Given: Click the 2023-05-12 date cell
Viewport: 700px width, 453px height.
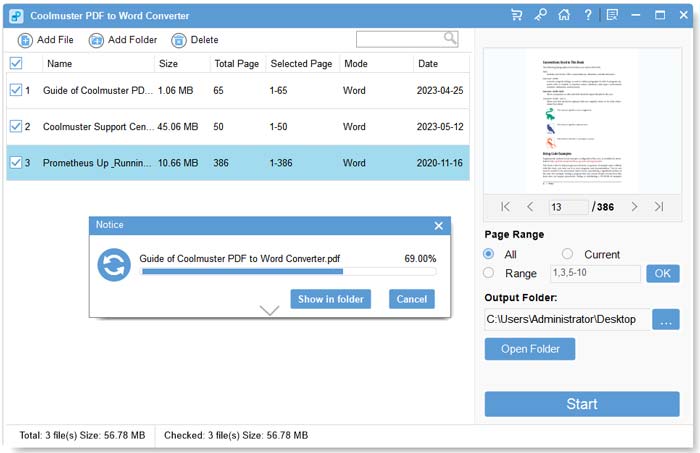Looking at the screenshot, I should click(440, 127).
